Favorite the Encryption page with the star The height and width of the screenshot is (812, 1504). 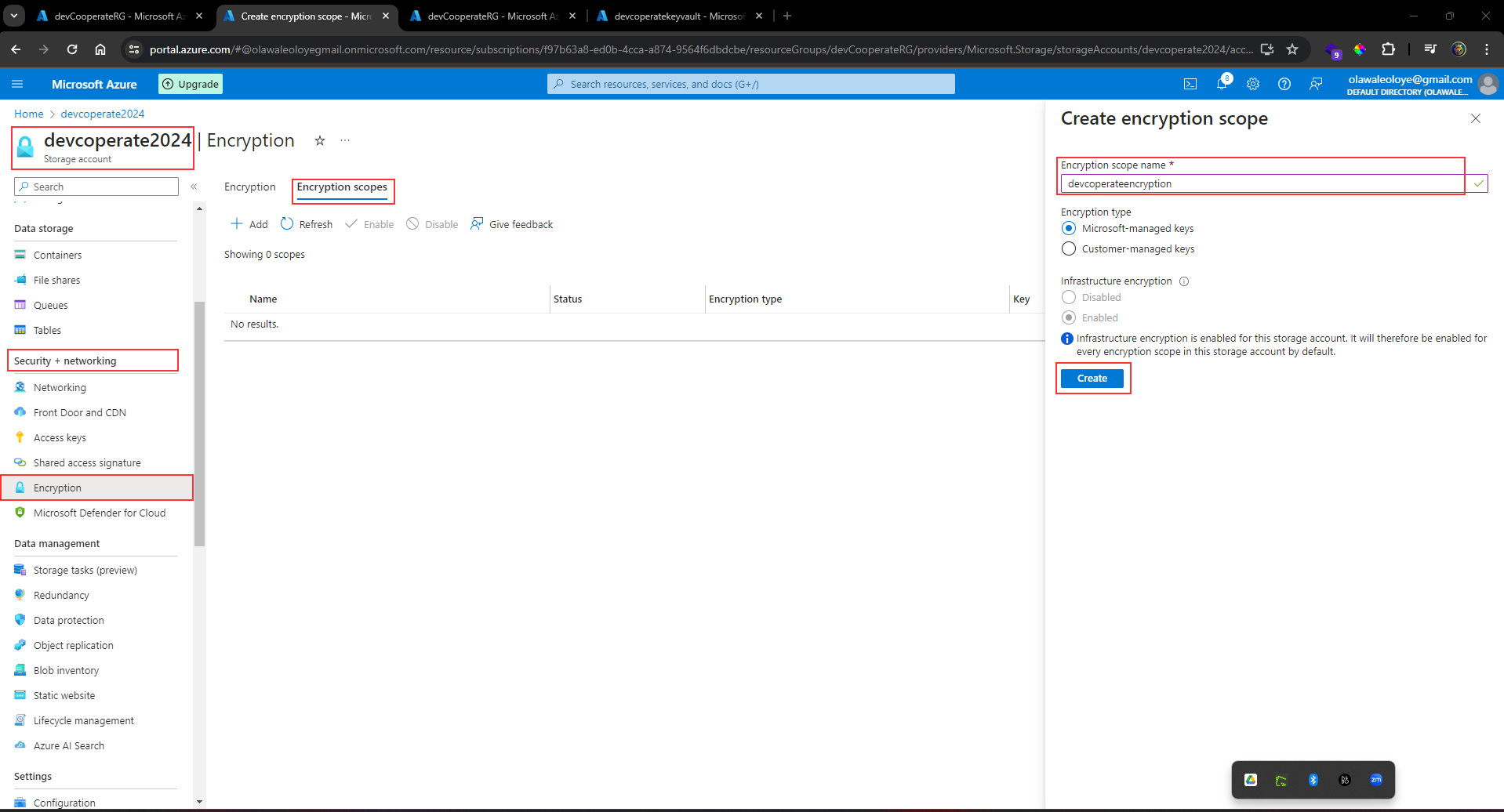pyautogui.click(x=320, y=141)
